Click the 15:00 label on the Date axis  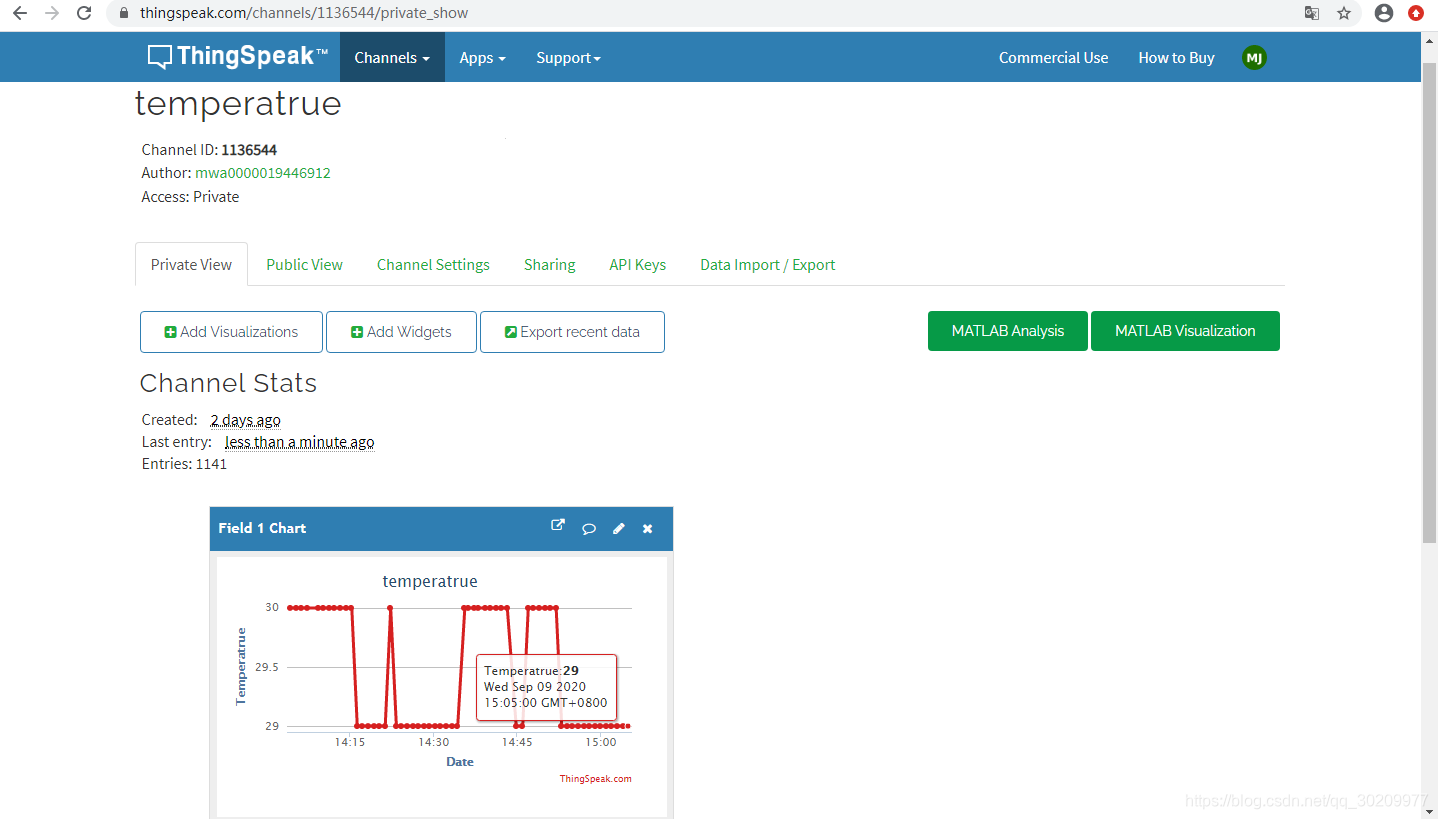coord(601,742)
